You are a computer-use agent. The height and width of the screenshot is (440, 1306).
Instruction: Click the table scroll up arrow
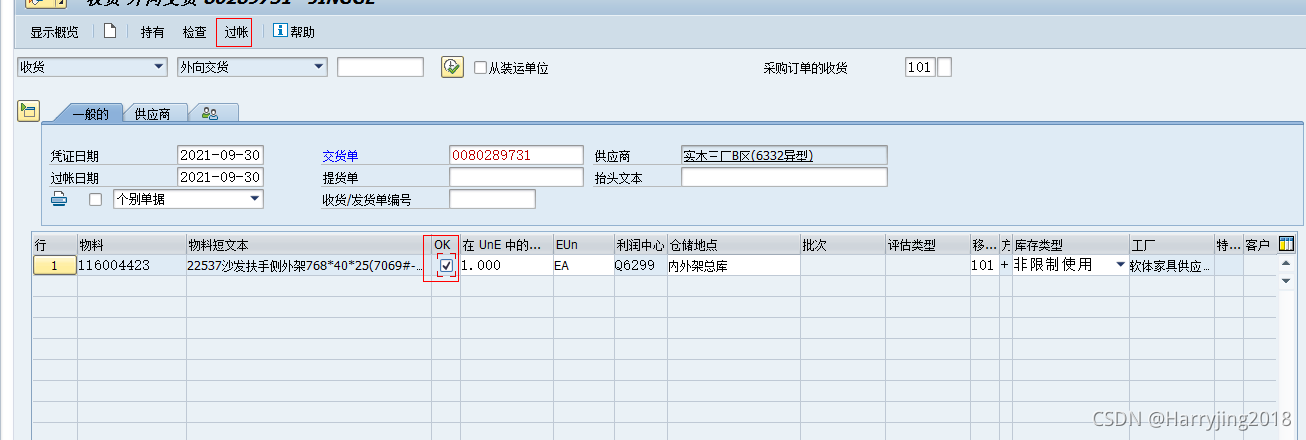pyautogui.click(x=1287, y=264)
